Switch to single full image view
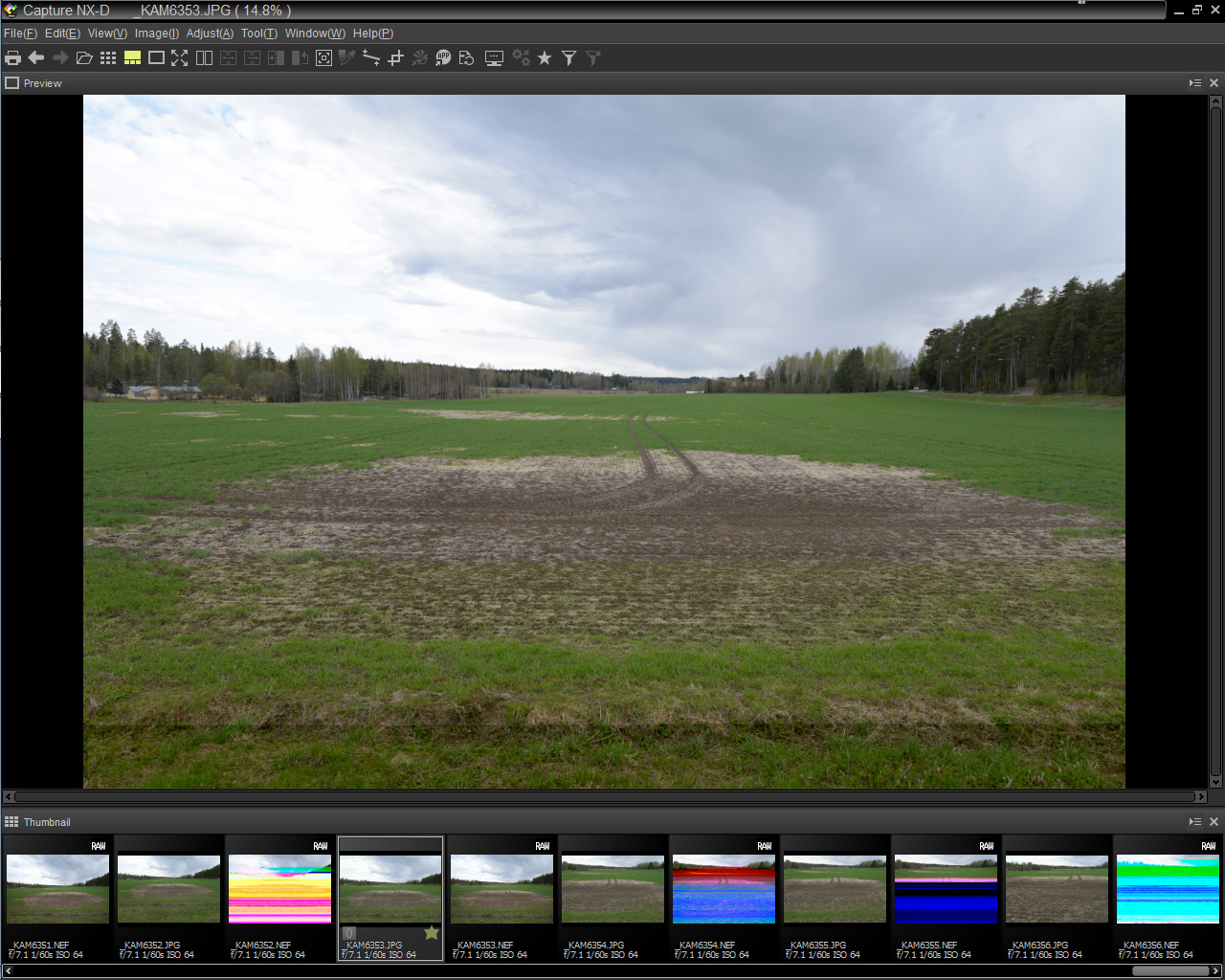The image size is (1225, 980). (156, 58)
